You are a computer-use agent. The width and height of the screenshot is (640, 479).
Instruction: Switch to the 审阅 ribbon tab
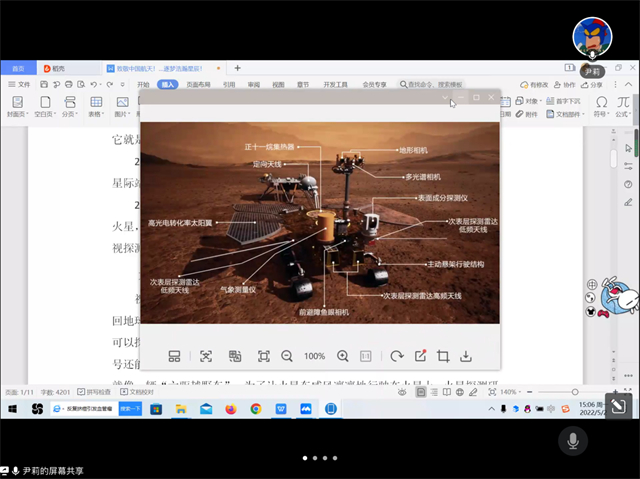pos(253,84)
